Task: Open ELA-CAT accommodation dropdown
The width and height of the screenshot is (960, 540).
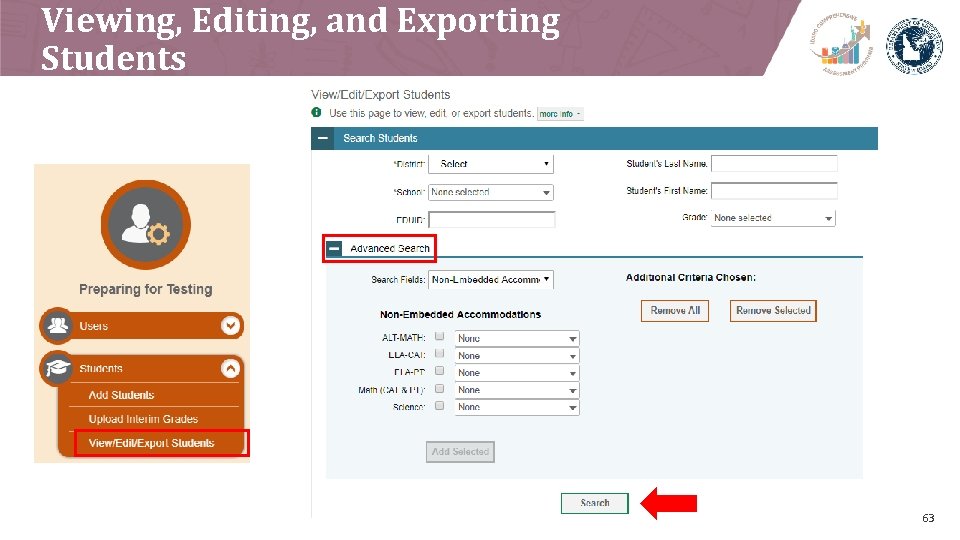Action: pyautogui.click(x=517, y=356)
